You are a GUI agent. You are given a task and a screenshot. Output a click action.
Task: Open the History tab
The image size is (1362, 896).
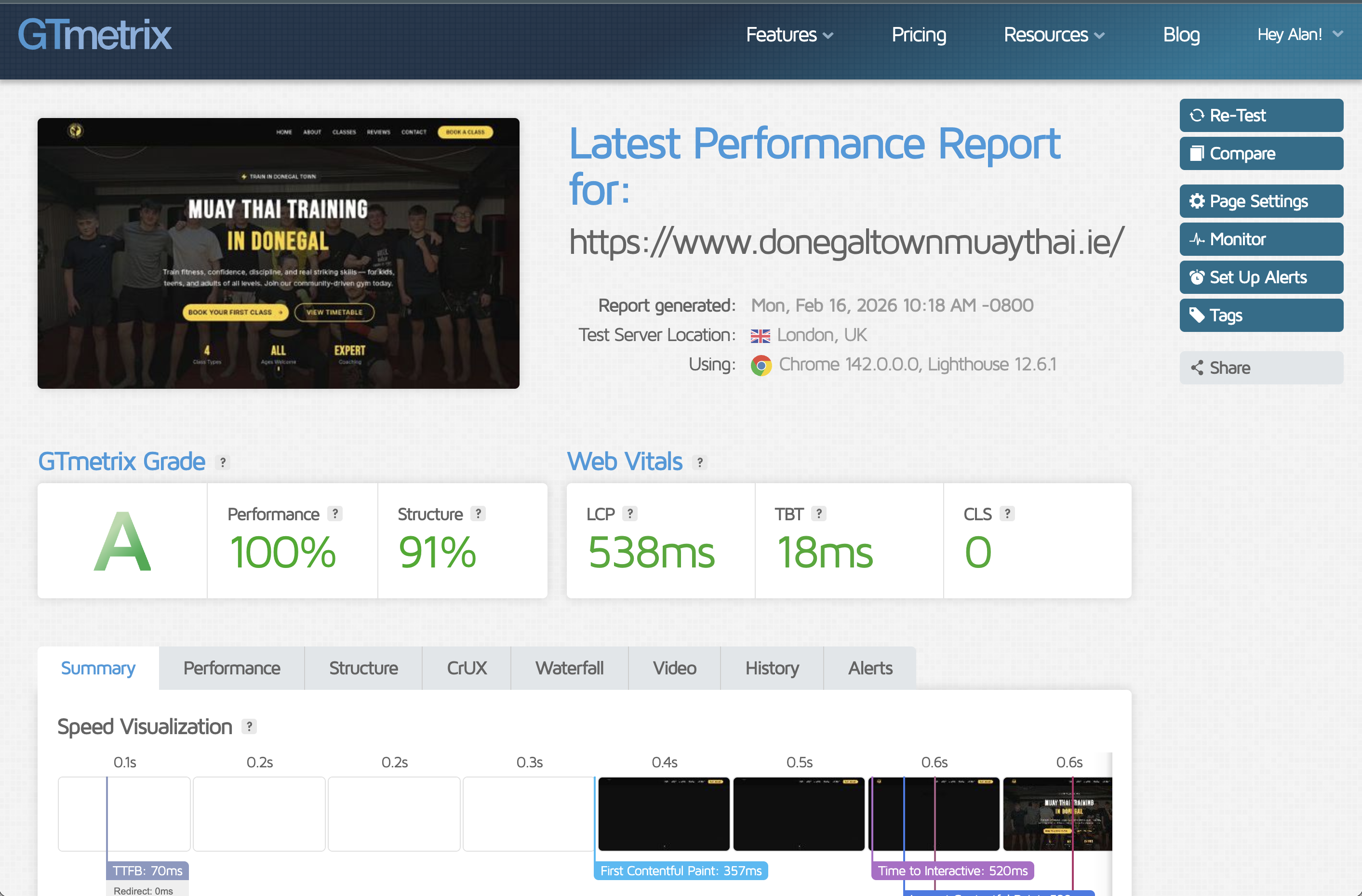772,668
